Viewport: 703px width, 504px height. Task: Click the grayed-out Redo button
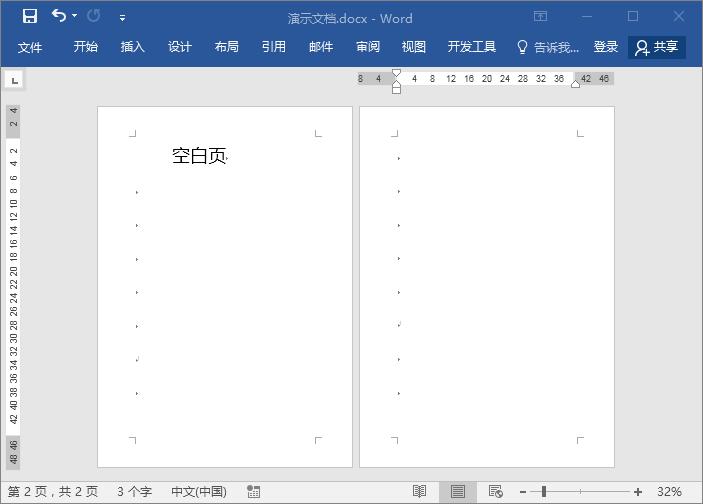click(x=94, y=16)
